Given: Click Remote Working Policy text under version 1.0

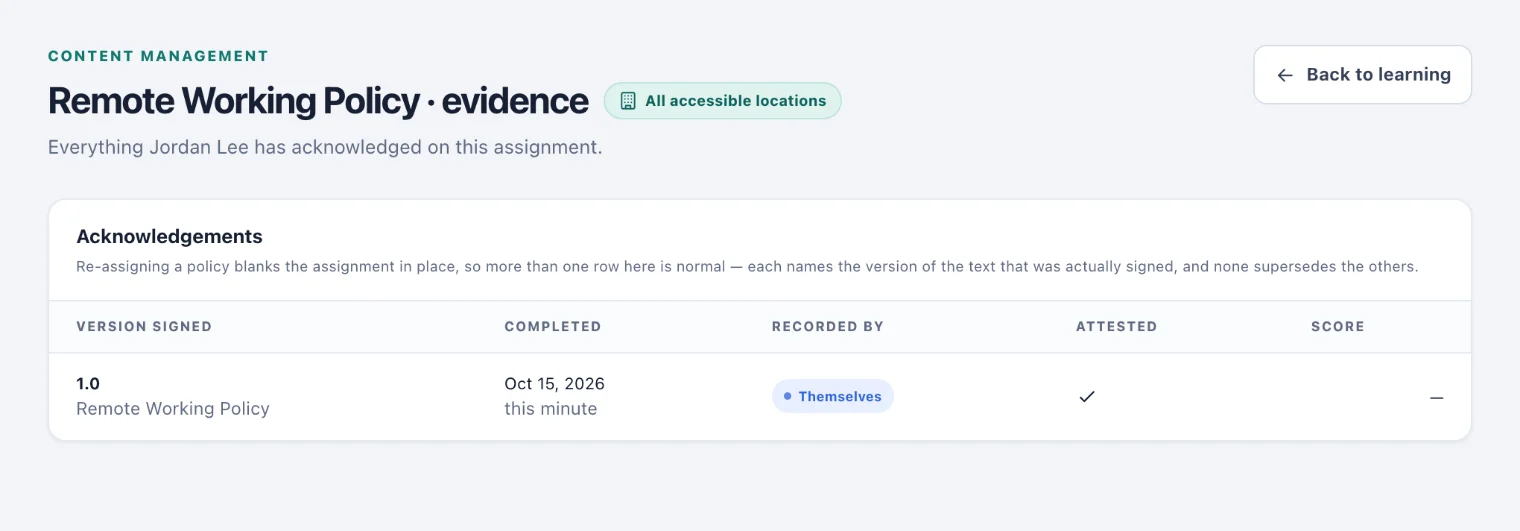Looking at the screenshot, I should 173,409.
